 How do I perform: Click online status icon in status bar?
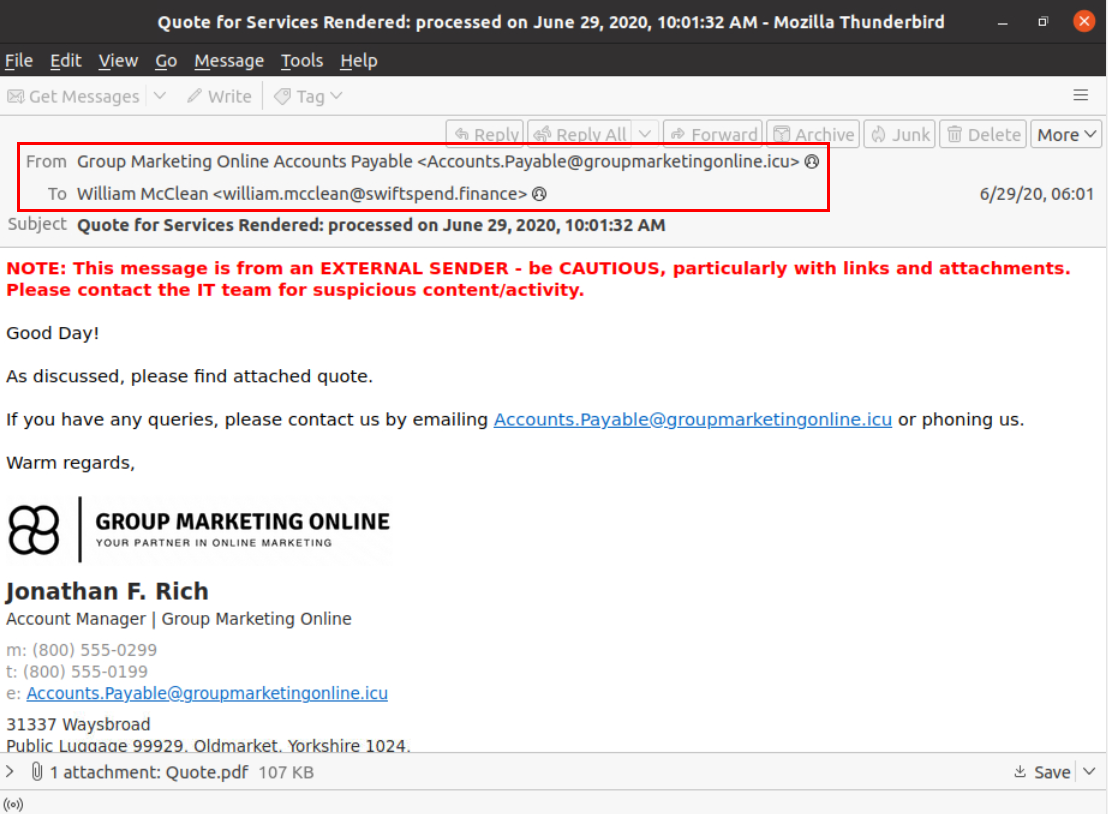pyautogui.click(x=13, y=804)
